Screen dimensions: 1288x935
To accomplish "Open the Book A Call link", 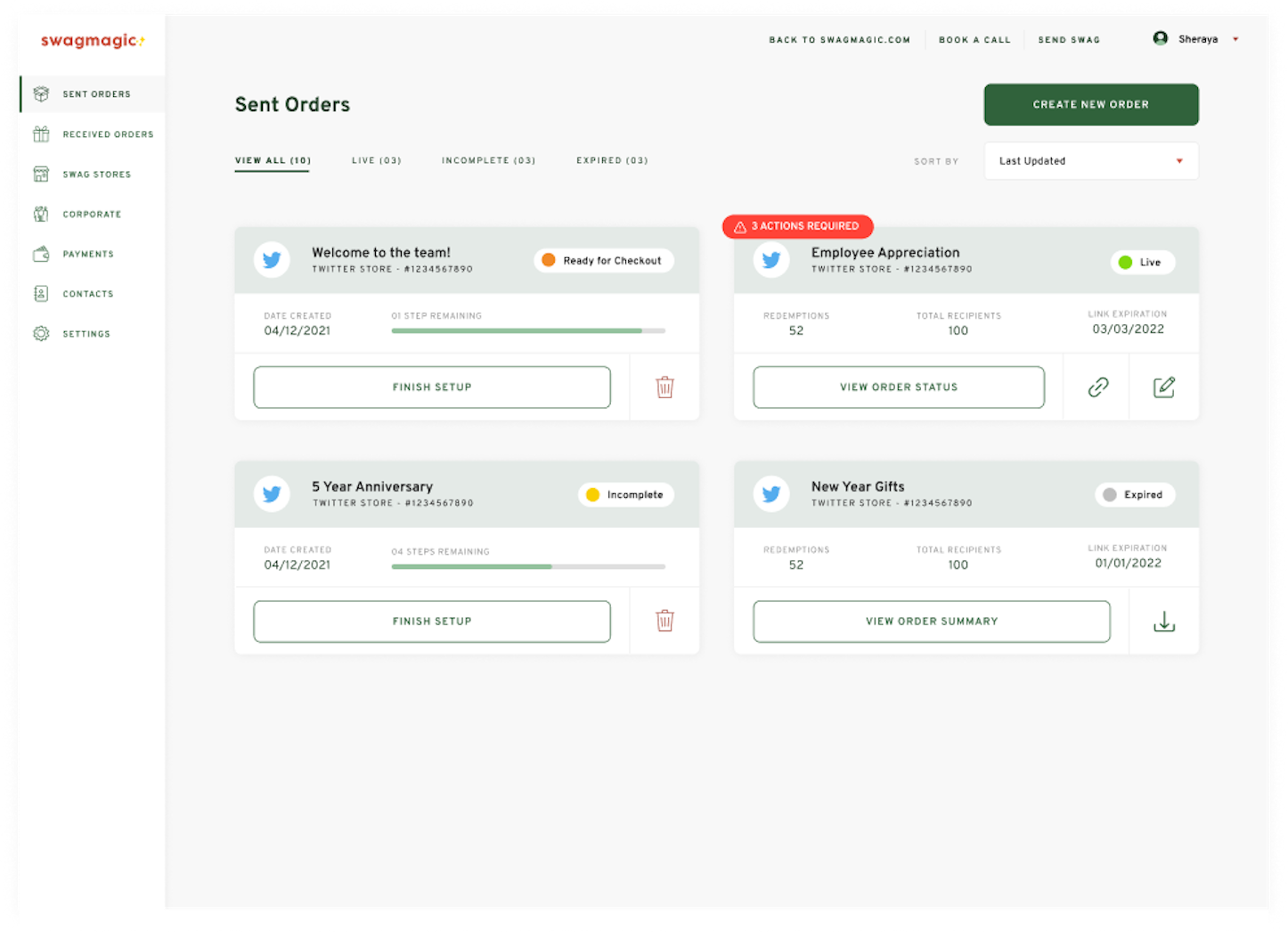I will tap(974, 39).
